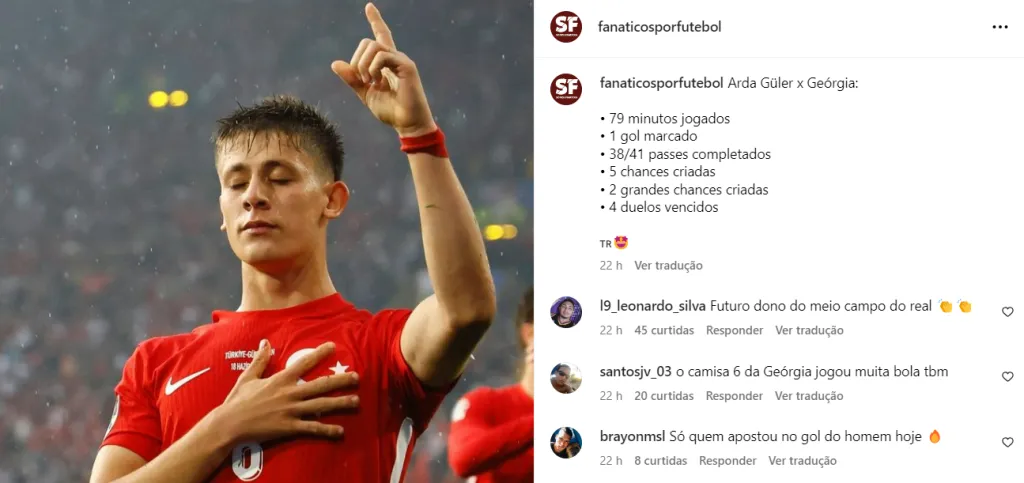Image resolution: width=1024 pixels, height=483 pixels.
Task: View the 20 curtidas likes list
Action: (x=664, y=396)
